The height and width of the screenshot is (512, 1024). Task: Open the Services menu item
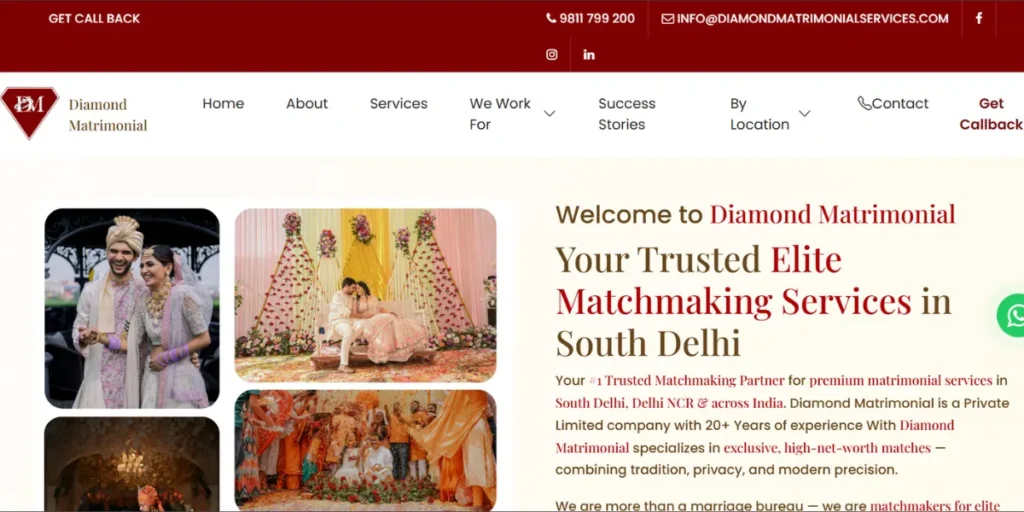click(398, 103)
